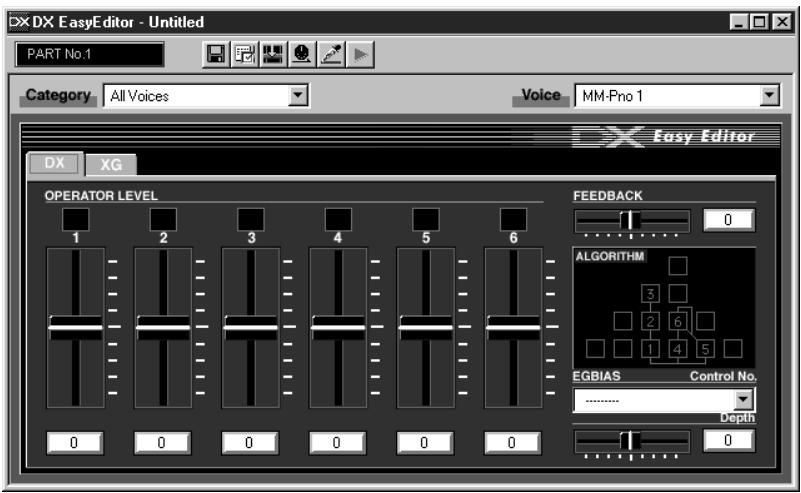Screen dimensions: 801x493
Task: Click the FEEDBACK heading
Action: tap(608, 196)
